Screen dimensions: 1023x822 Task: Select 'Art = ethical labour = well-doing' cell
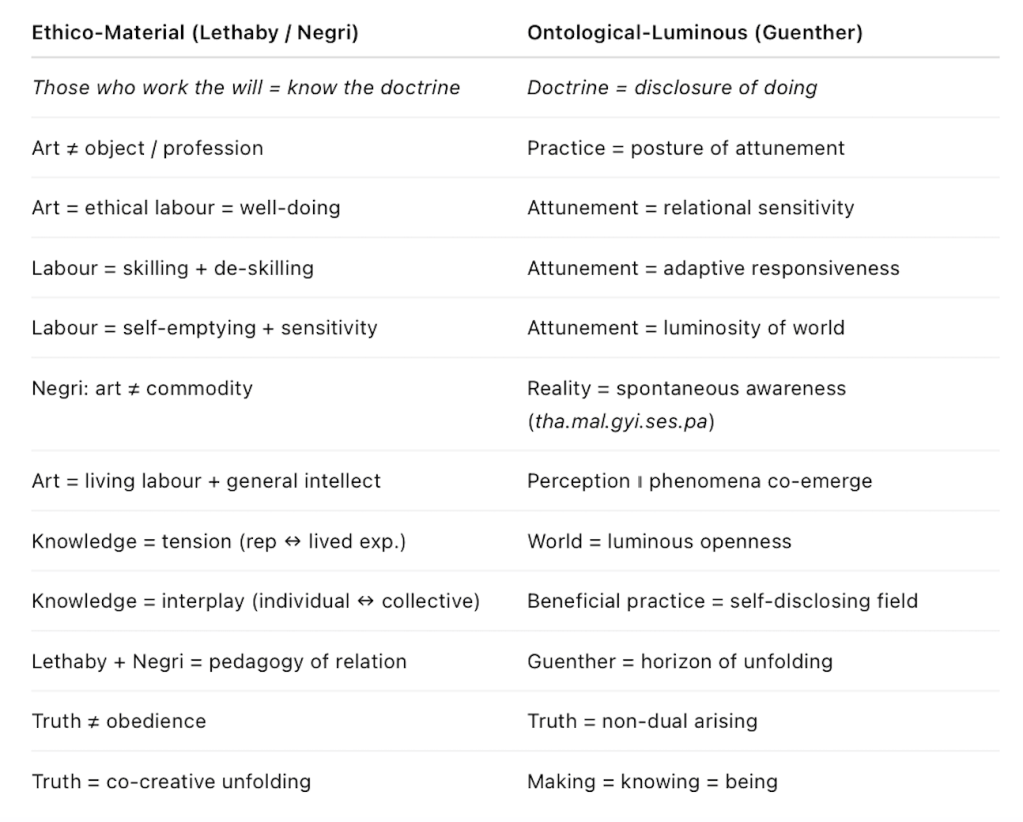[186, 208]
